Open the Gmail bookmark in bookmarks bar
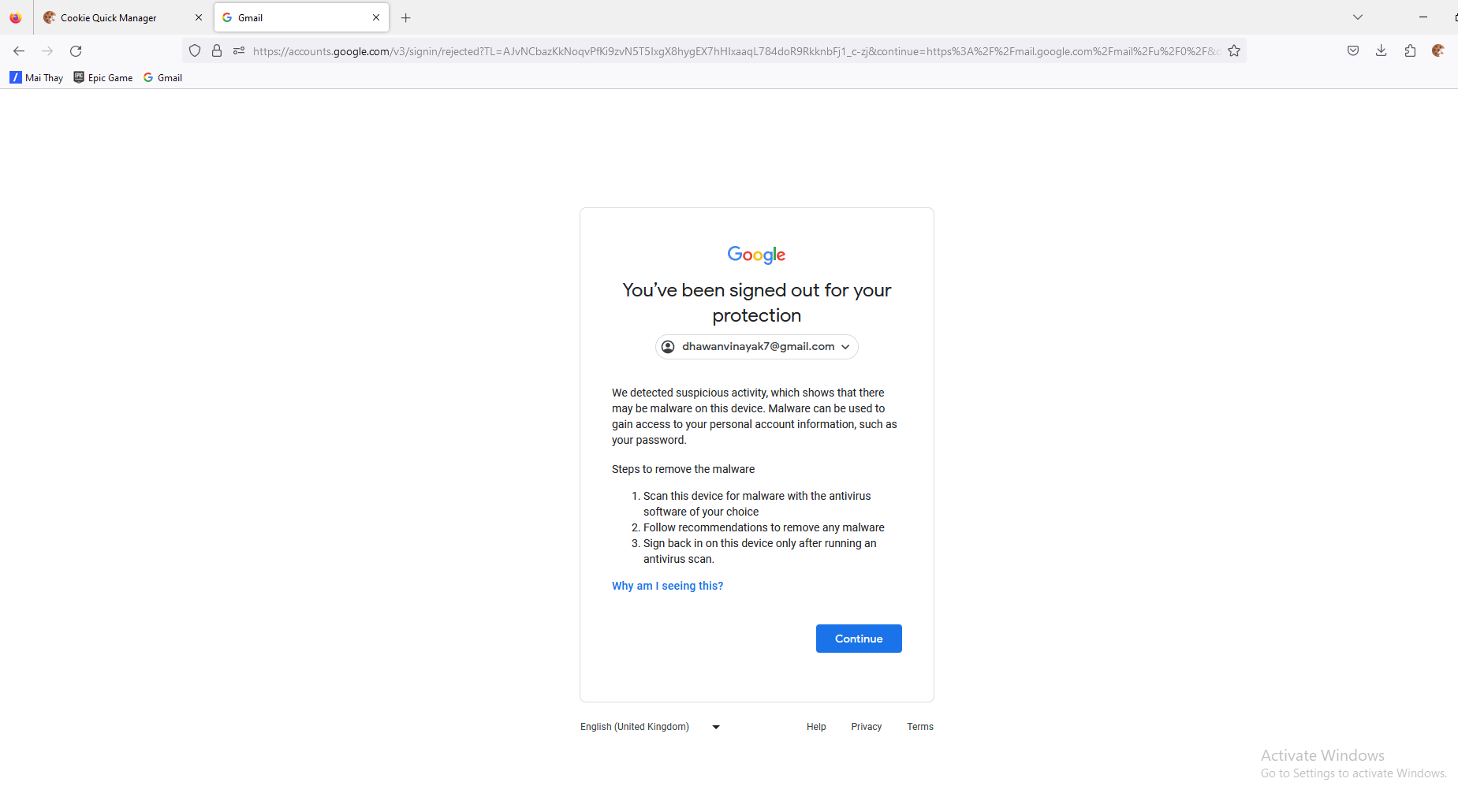This screenshot has width=1458, height=812. (x=162, y=77)
